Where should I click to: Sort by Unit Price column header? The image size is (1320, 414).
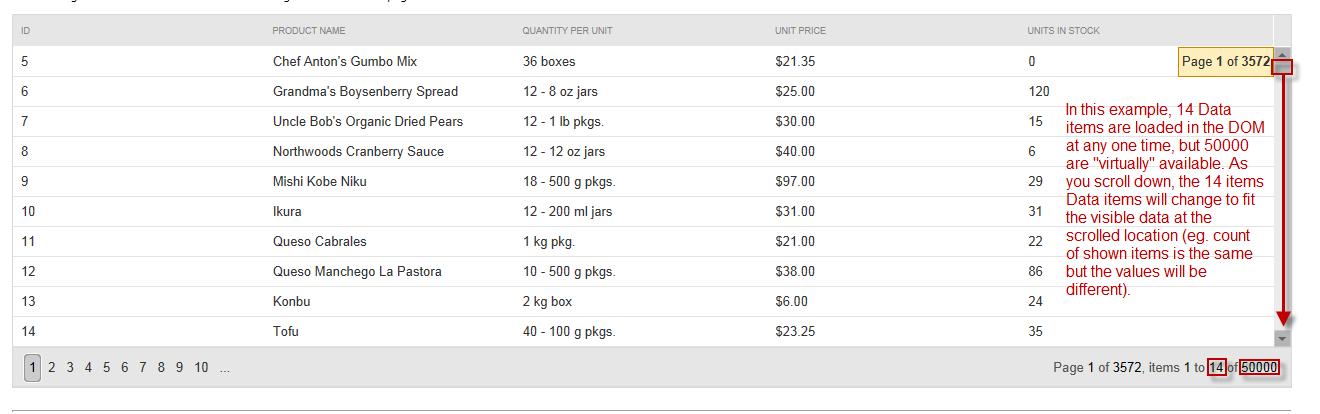click(800, 31)
